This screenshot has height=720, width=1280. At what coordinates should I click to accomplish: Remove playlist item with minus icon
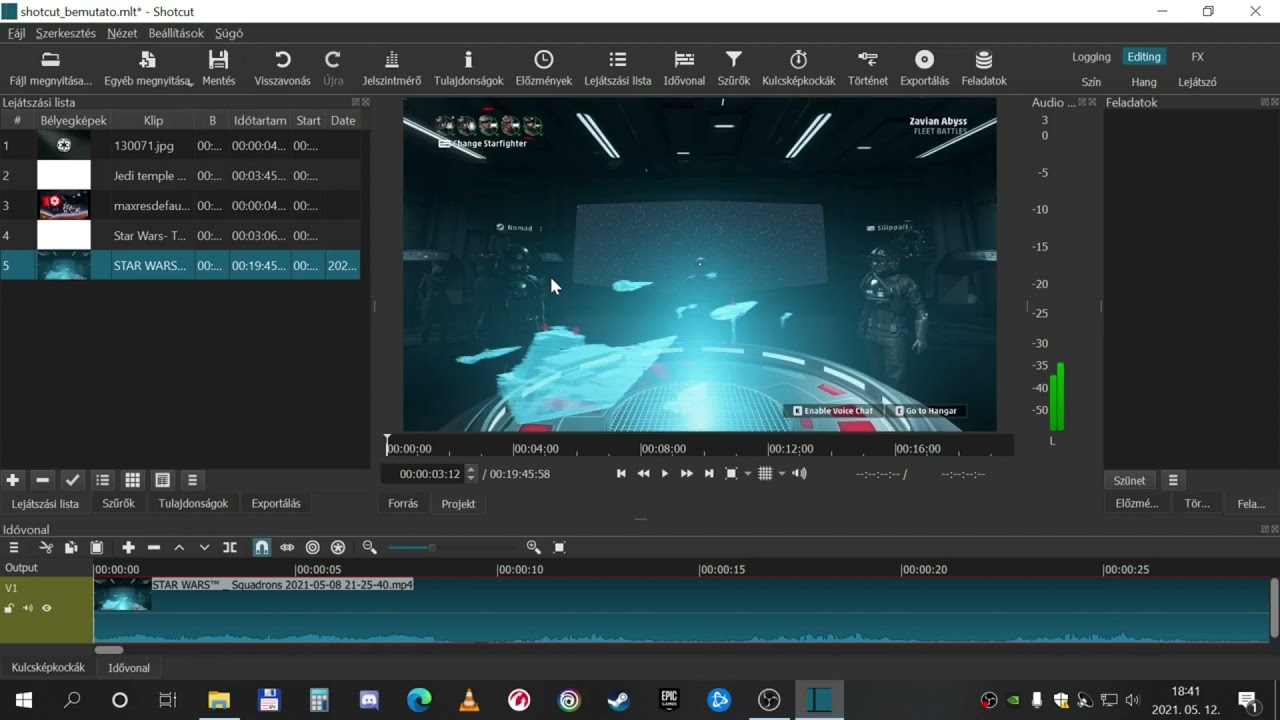[42, 480]
